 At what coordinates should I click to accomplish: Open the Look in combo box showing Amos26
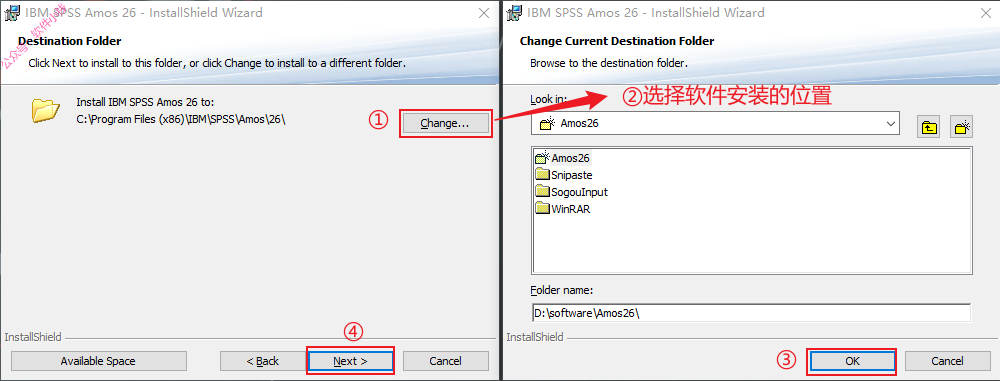pos(715,124)
